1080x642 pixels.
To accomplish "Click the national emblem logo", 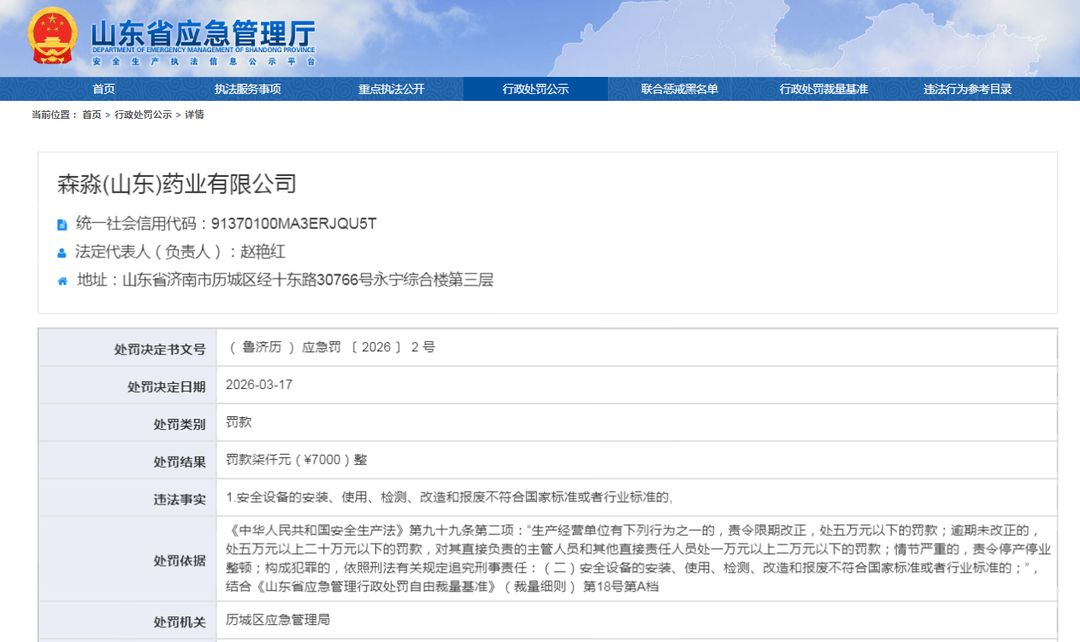I will [50, 35].
